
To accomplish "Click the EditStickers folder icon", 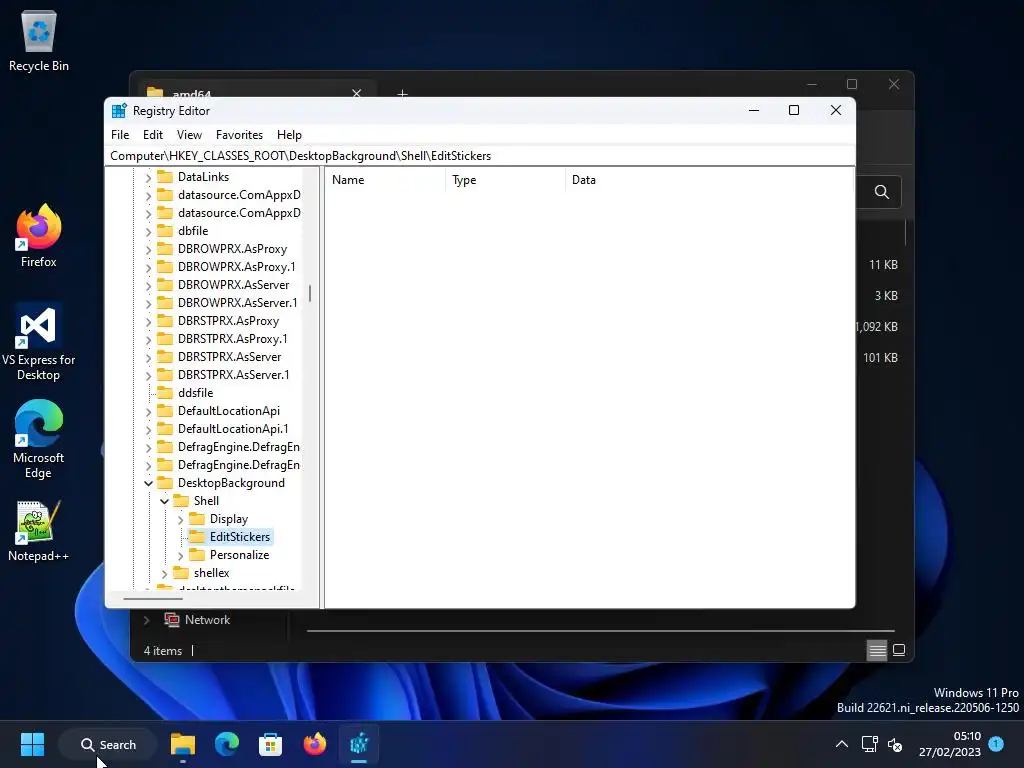I will coord(197,537).
